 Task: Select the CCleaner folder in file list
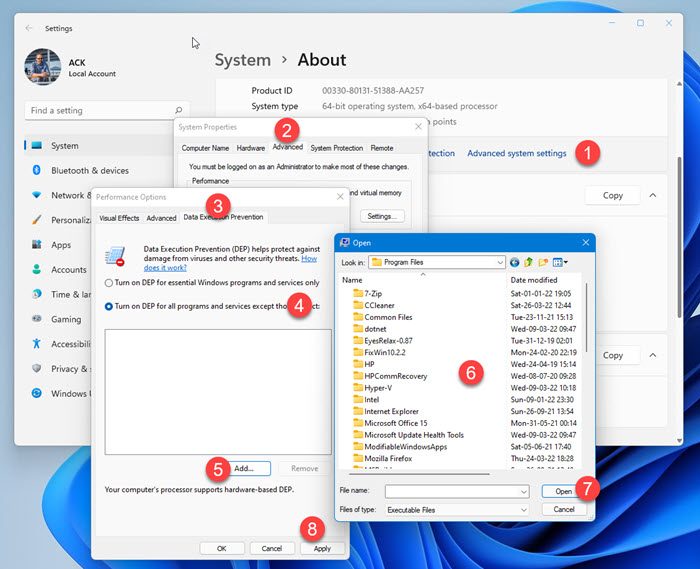(378, 305)
